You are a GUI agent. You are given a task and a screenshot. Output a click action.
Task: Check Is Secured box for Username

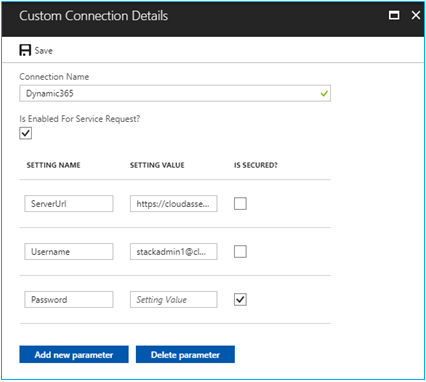(240, 251)
